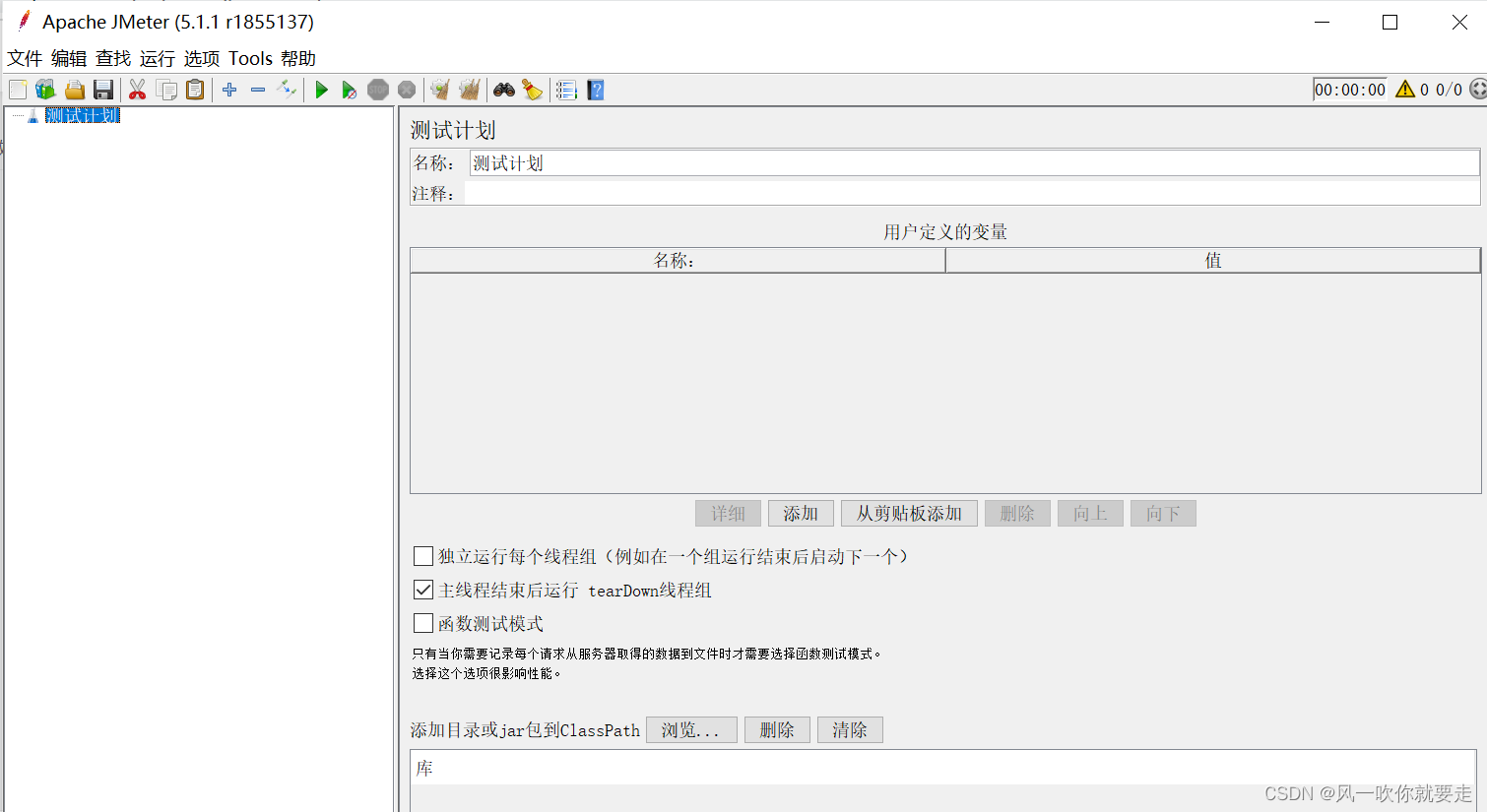Screen dimensions: 1487x812
Task: Focus the 注释 comment field
Action: point(972,193)
